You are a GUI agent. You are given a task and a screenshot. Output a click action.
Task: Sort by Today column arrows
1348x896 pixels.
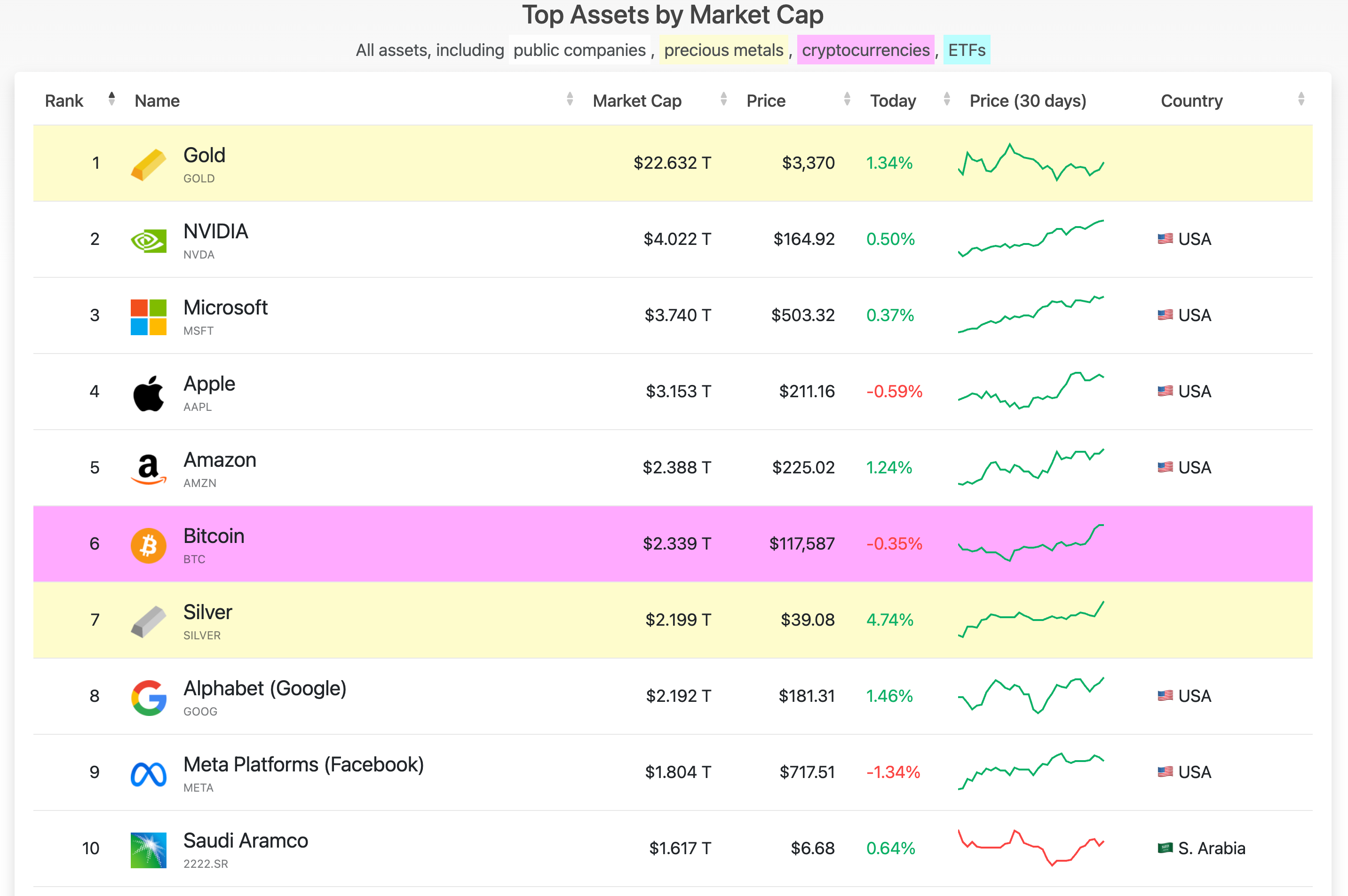(x=947, y=99)
